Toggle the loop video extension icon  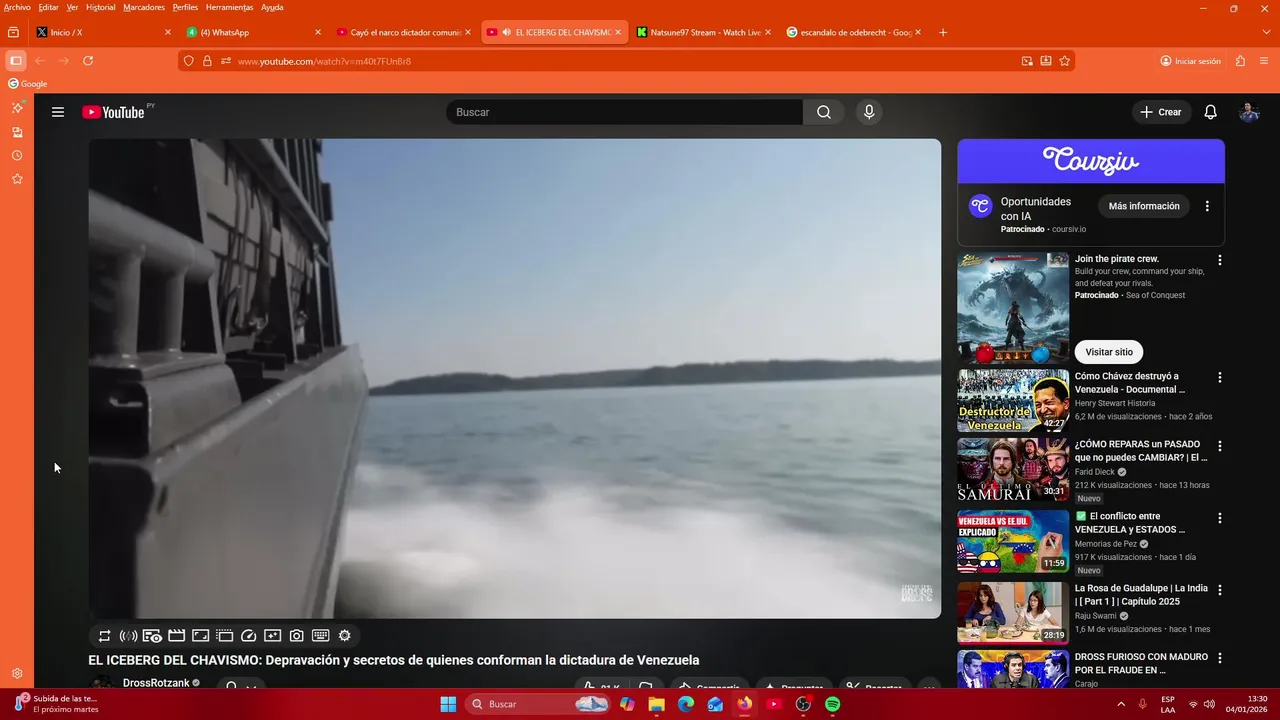(105, 636)
